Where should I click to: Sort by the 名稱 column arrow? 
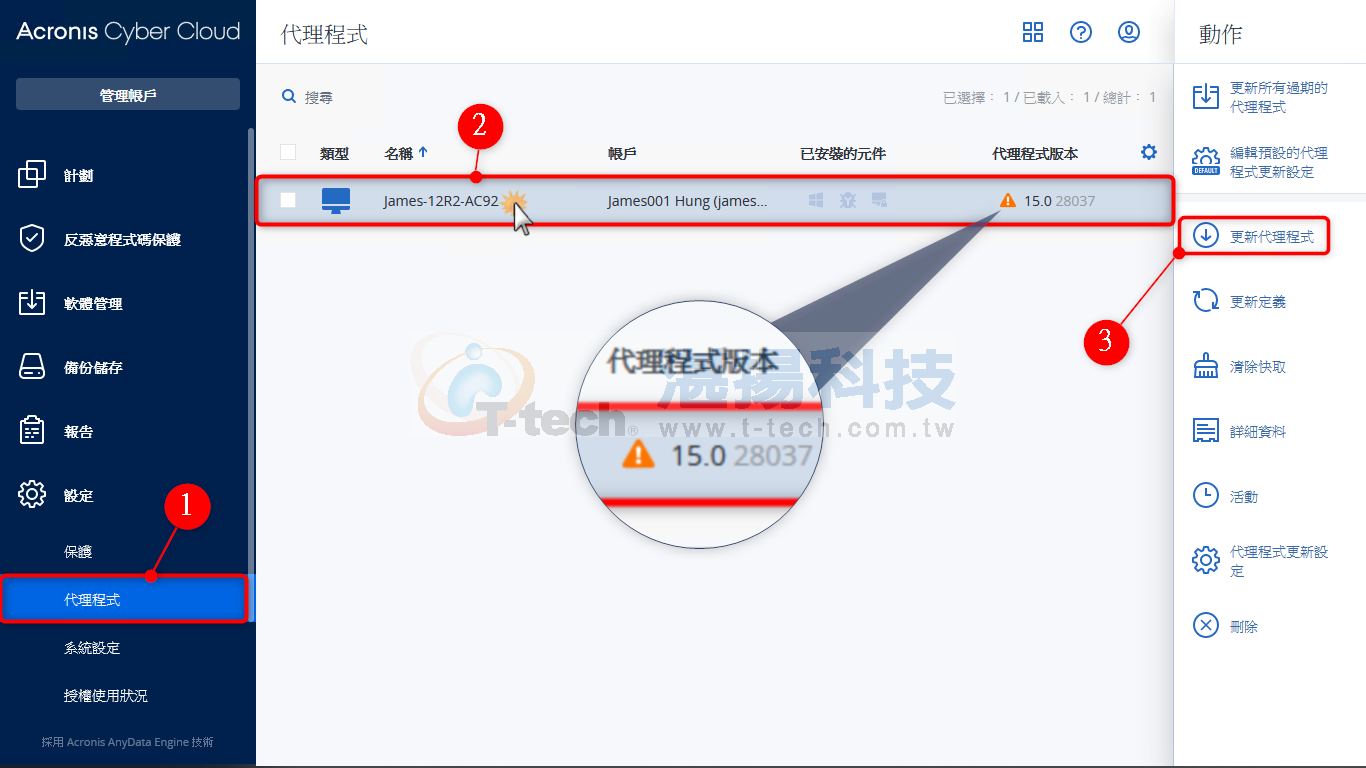423,153
